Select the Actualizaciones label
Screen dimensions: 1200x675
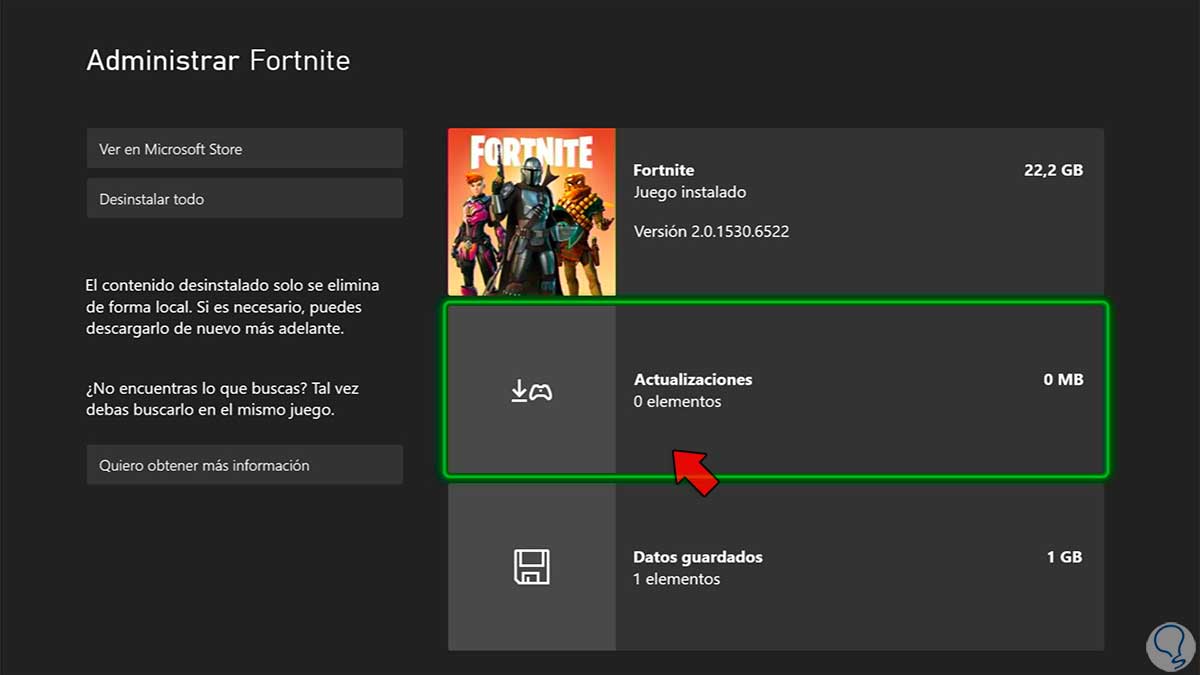click(693, 380)
